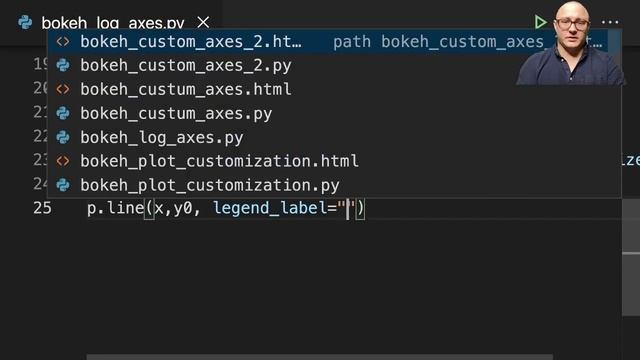Screen dimensions: 640x360
Task: Select the bokeh_log_axes.py editor tab
Action: pos(113,22)
